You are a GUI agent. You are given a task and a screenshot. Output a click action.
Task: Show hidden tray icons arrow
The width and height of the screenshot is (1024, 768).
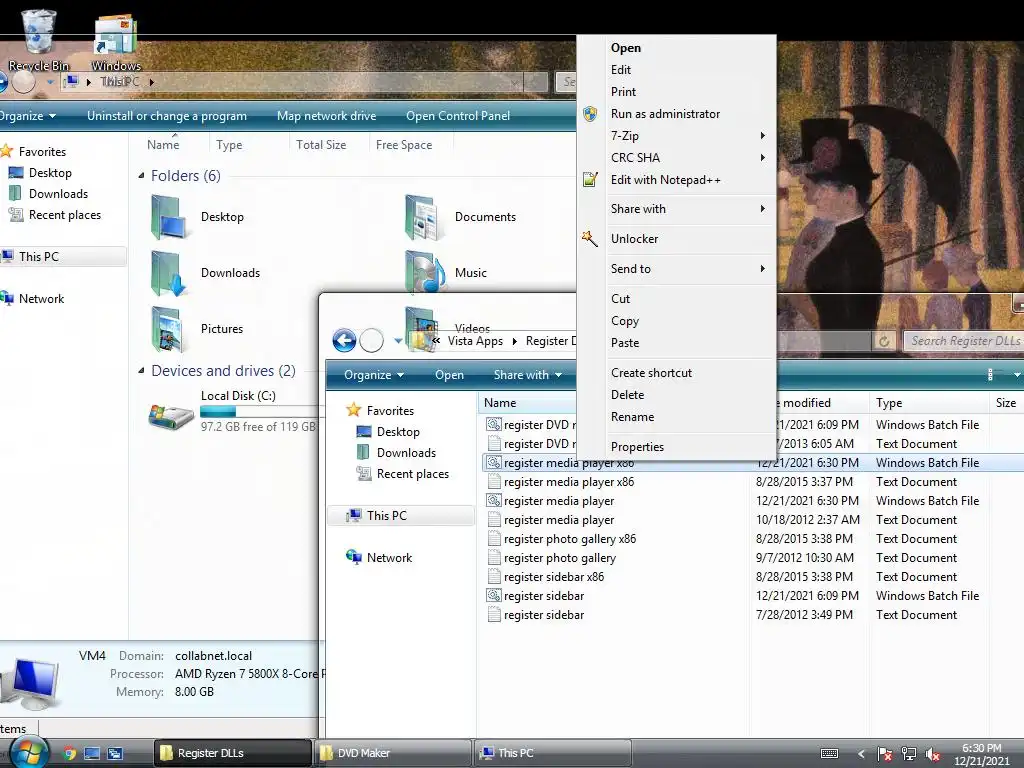[x=861, y=754]
